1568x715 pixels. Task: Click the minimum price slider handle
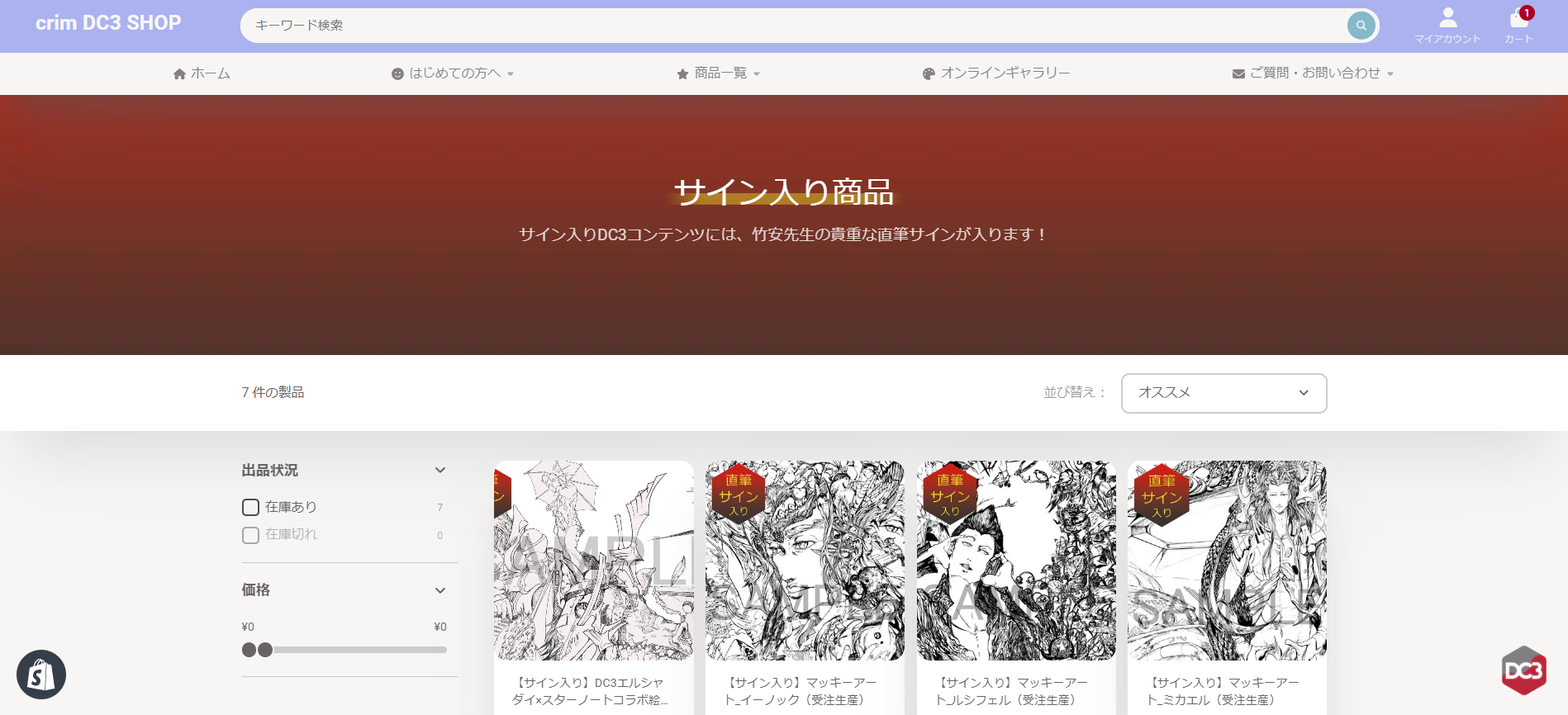pos(249,650)
